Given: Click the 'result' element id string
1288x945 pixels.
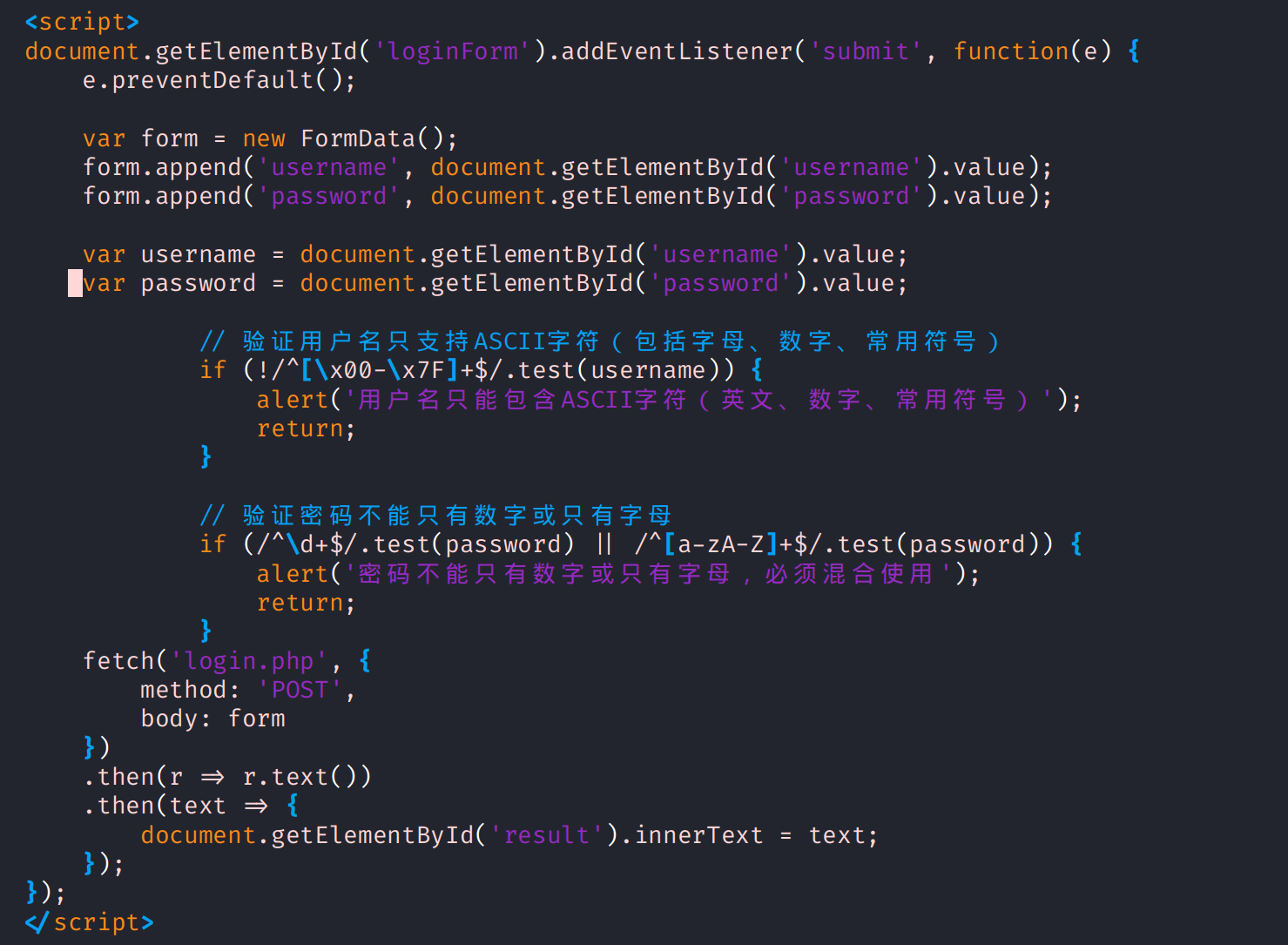Looking at the screenshot, I should click(547, 835).
